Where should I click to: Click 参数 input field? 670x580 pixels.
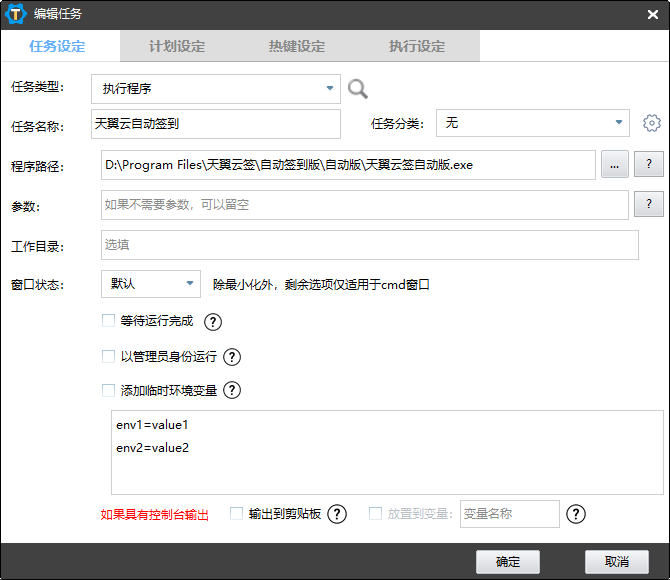pyautogui.click(x=364, y=205)
